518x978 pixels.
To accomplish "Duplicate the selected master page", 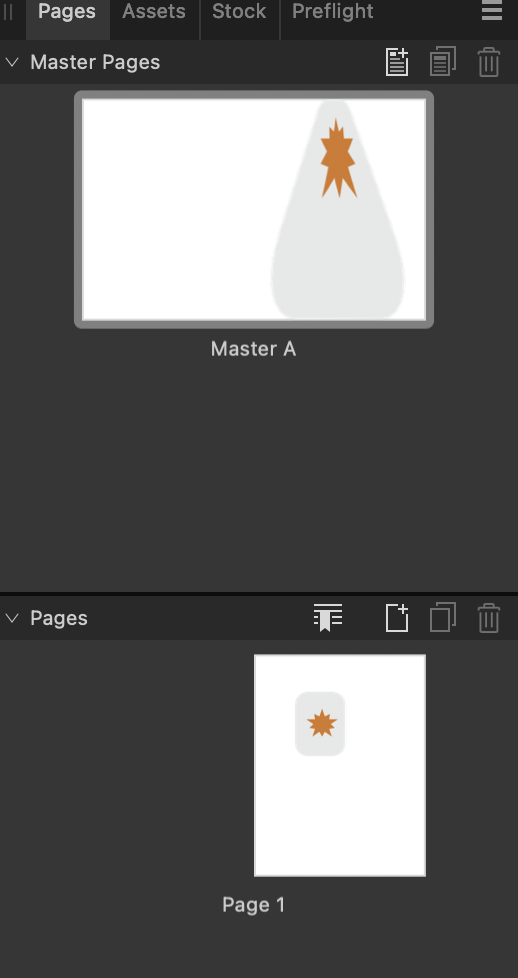I will (443, 62).
